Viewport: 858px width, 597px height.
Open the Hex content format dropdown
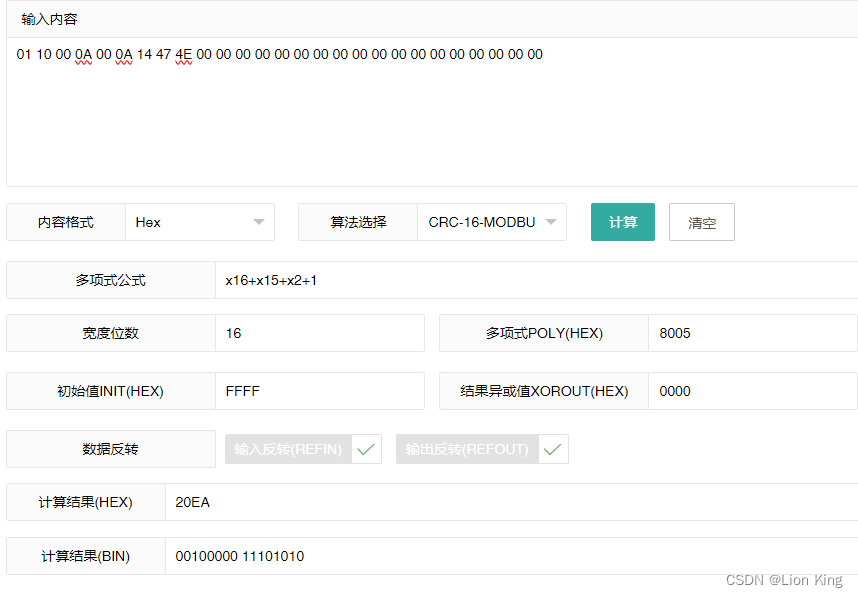coord(198,222)
